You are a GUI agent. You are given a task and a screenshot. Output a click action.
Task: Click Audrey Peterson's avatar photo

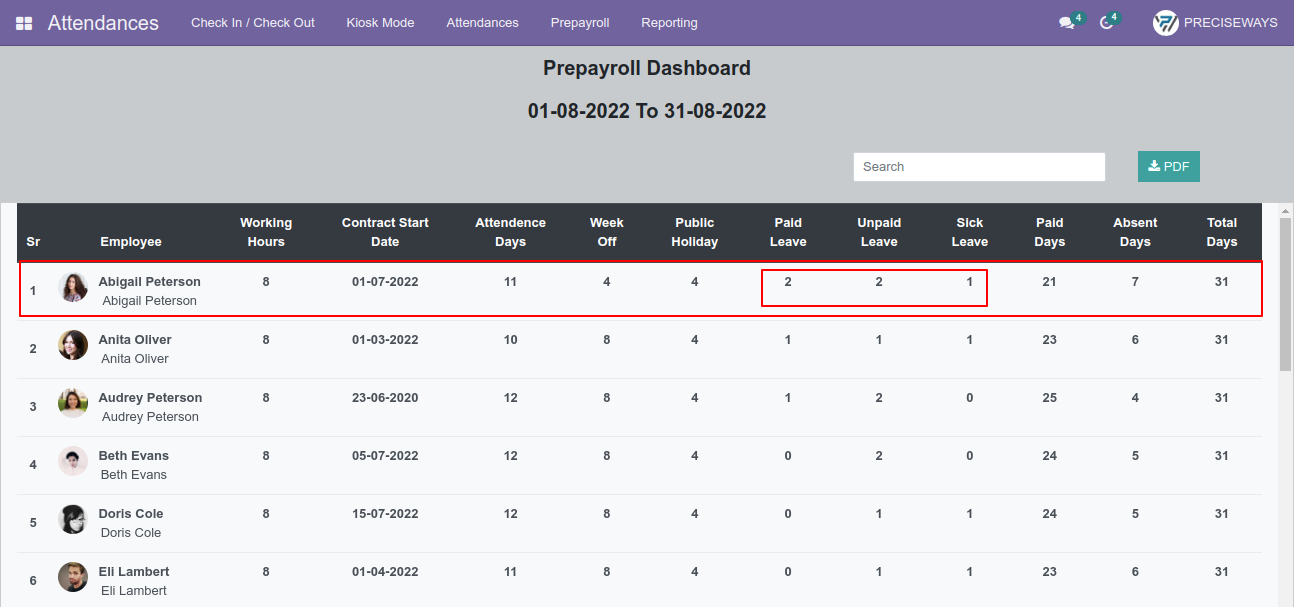coord(73,403)
